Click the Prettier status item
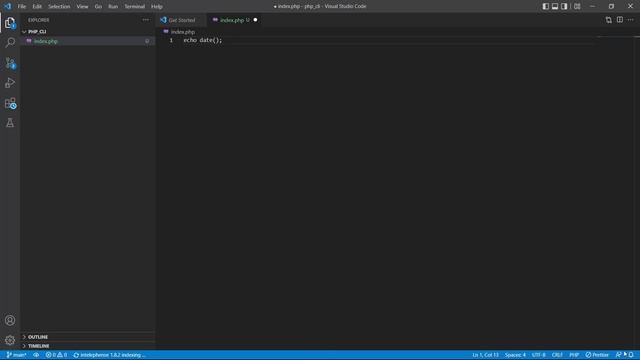Screen dimensions: 640x360 (597, 355)
